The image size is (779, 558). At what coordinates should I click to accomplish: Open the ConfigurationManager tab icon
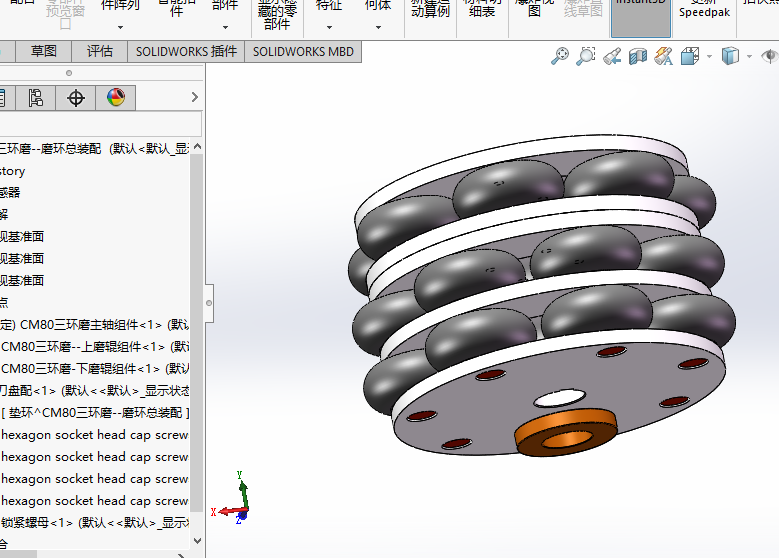click(x=36, y=97)
